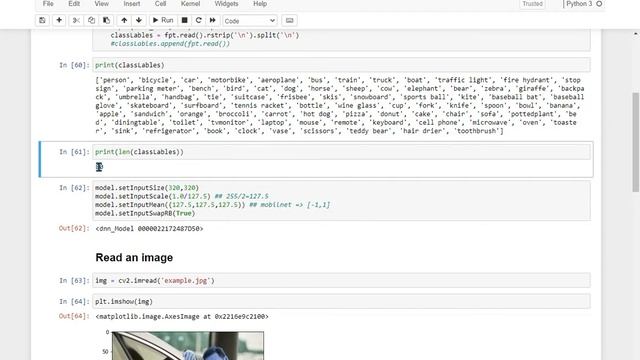Insert a cell below with the plus icon
The height and width of the screenshot is (360, 640).
(x=59, y=20)
